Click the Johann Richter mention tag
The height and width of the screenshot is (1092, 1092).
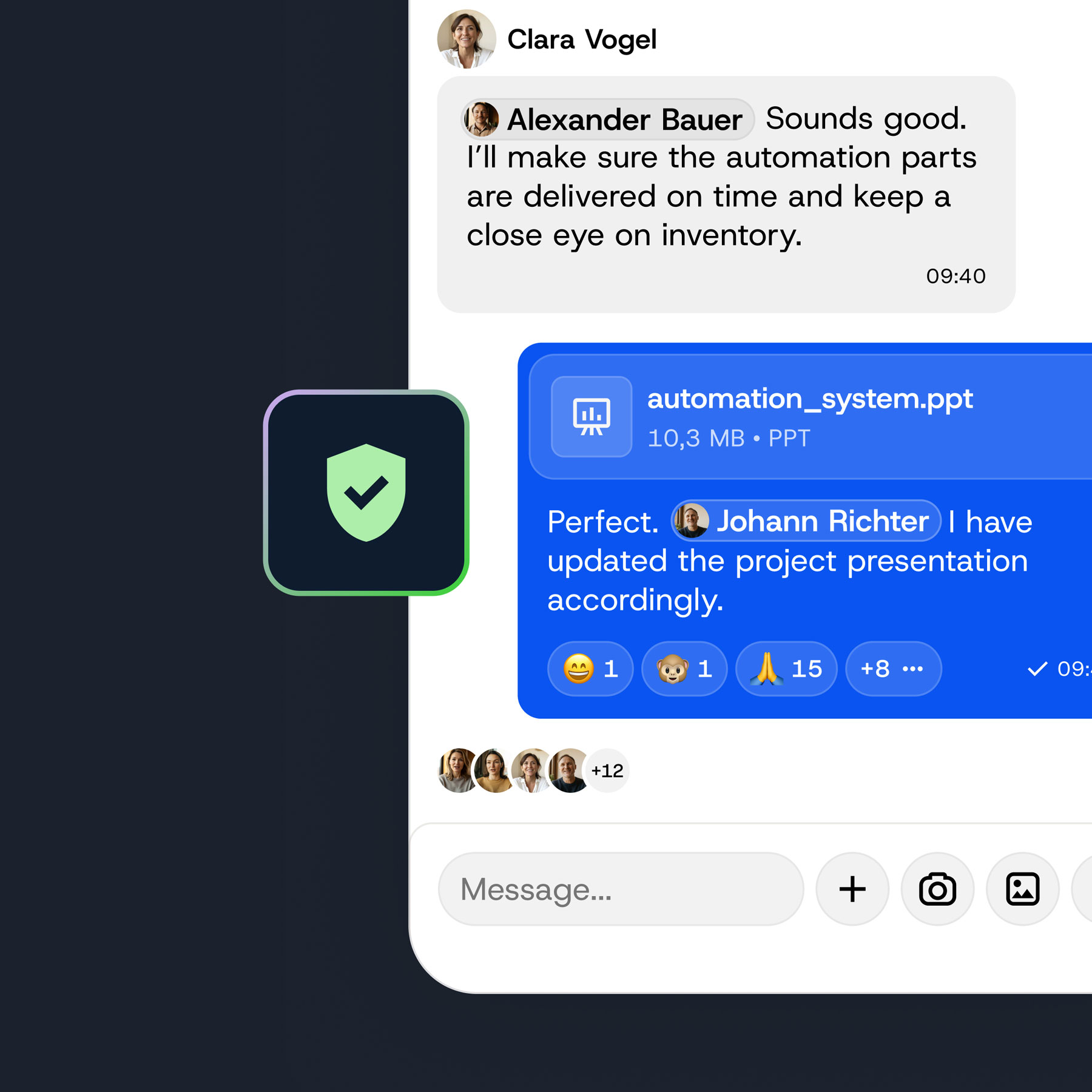(x=806, y=521)
